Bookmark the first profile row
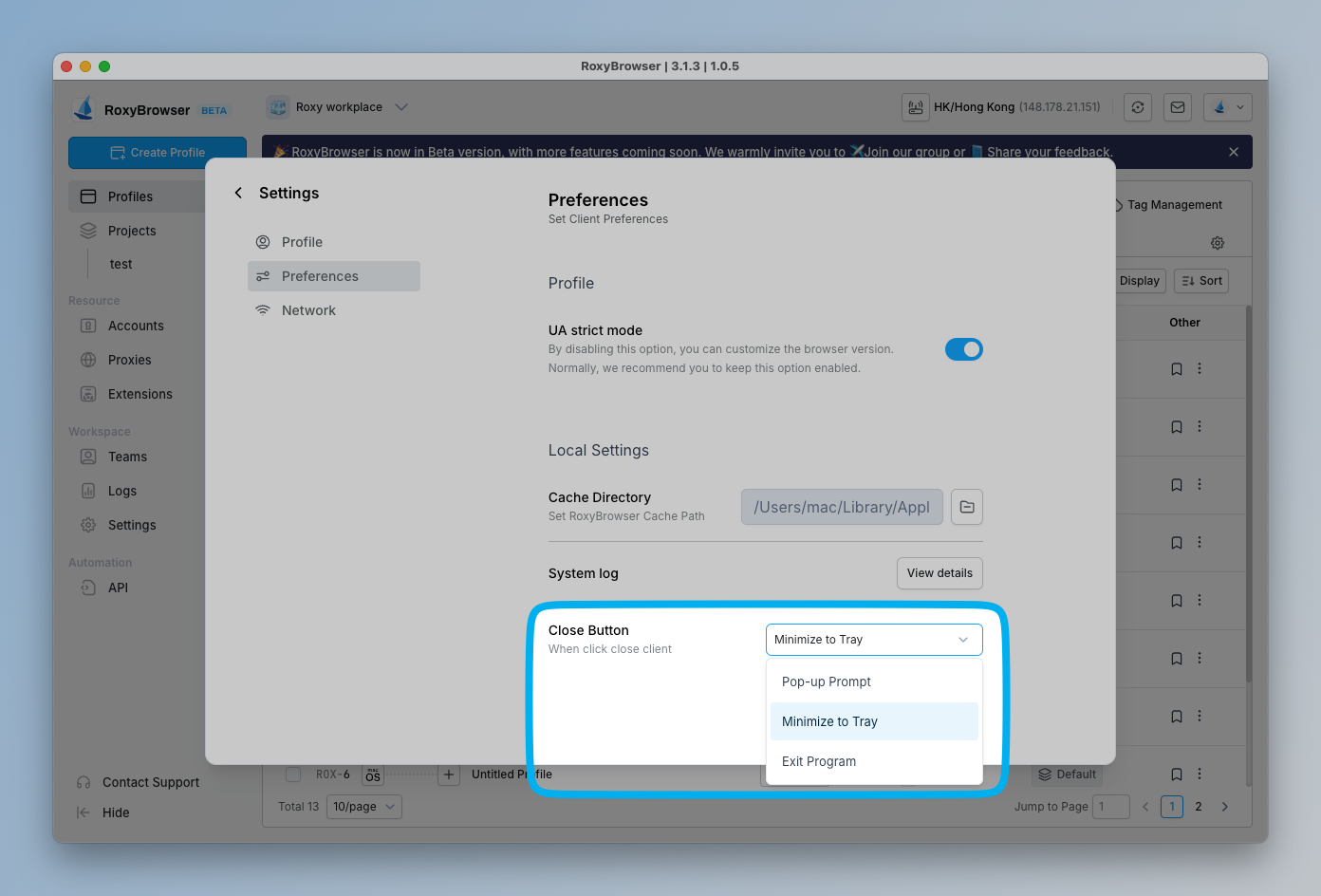The width and height of the screenshot is (1321, 896). click(x=1177, y=369)
